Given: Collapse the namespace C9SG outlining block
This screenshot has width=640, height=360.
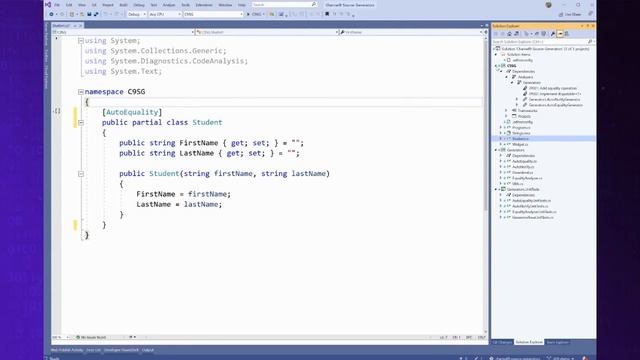Looking at the screenshot, I should click(x=81, y=92).
